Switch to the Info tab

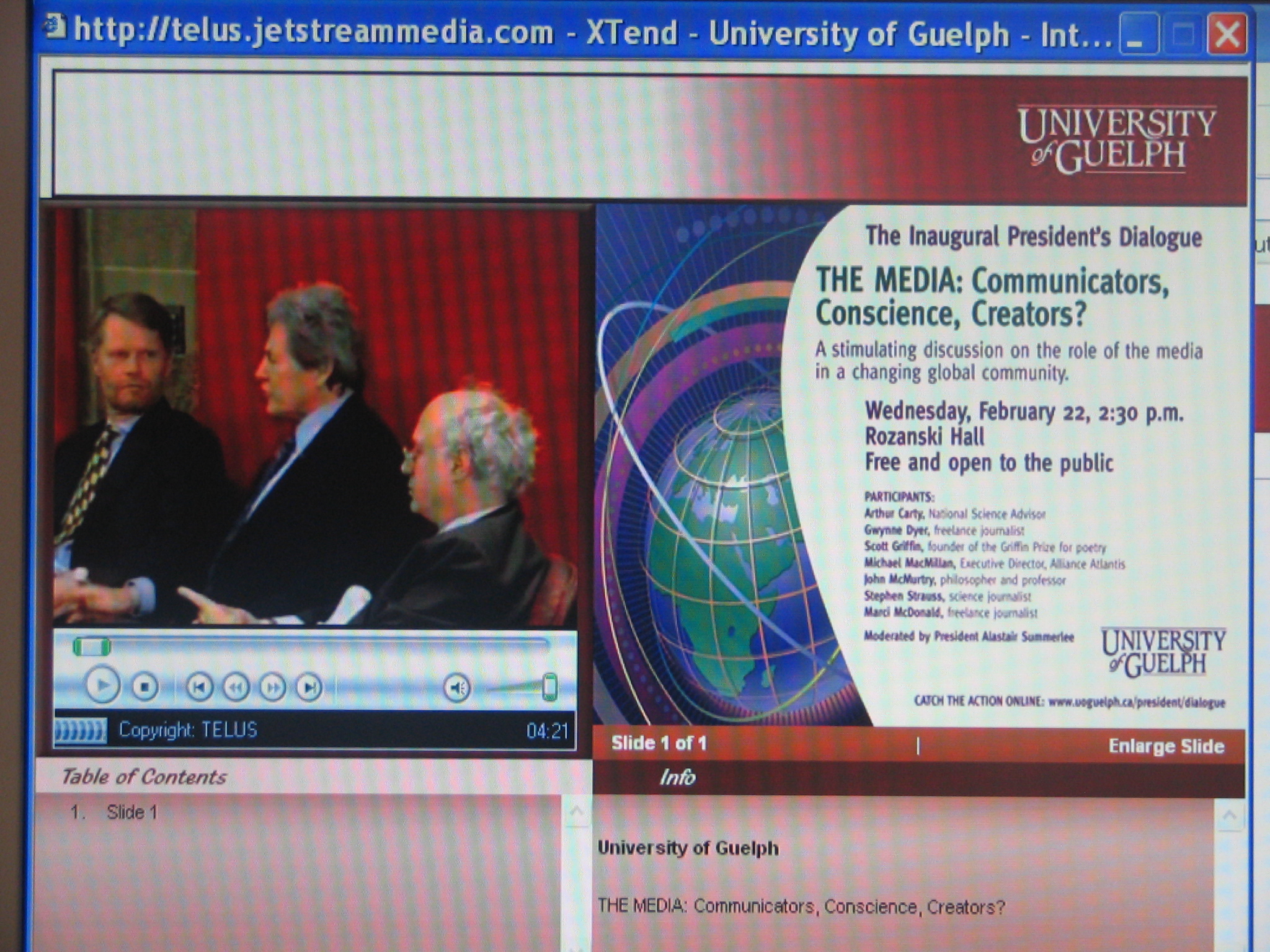677,777
